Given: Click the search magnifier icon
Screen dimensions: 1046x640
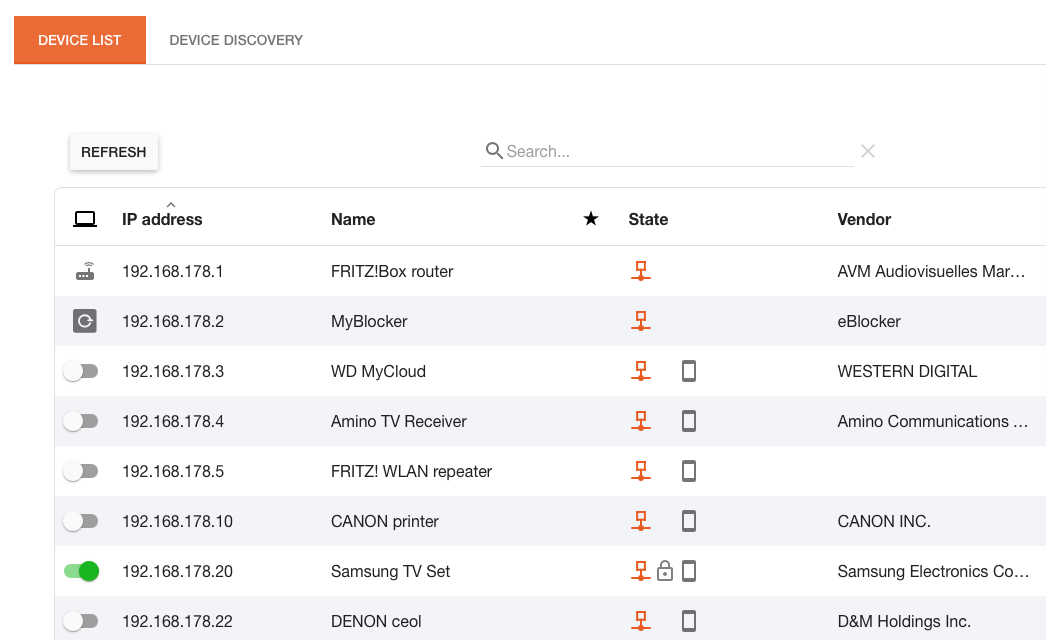Looking at the screenshot, I should (x=494, y=151).
